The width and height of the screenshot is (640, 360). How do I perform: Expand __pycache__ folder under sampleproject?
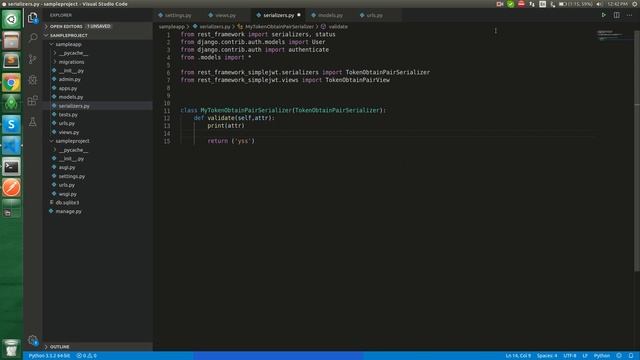coord(73,150)
